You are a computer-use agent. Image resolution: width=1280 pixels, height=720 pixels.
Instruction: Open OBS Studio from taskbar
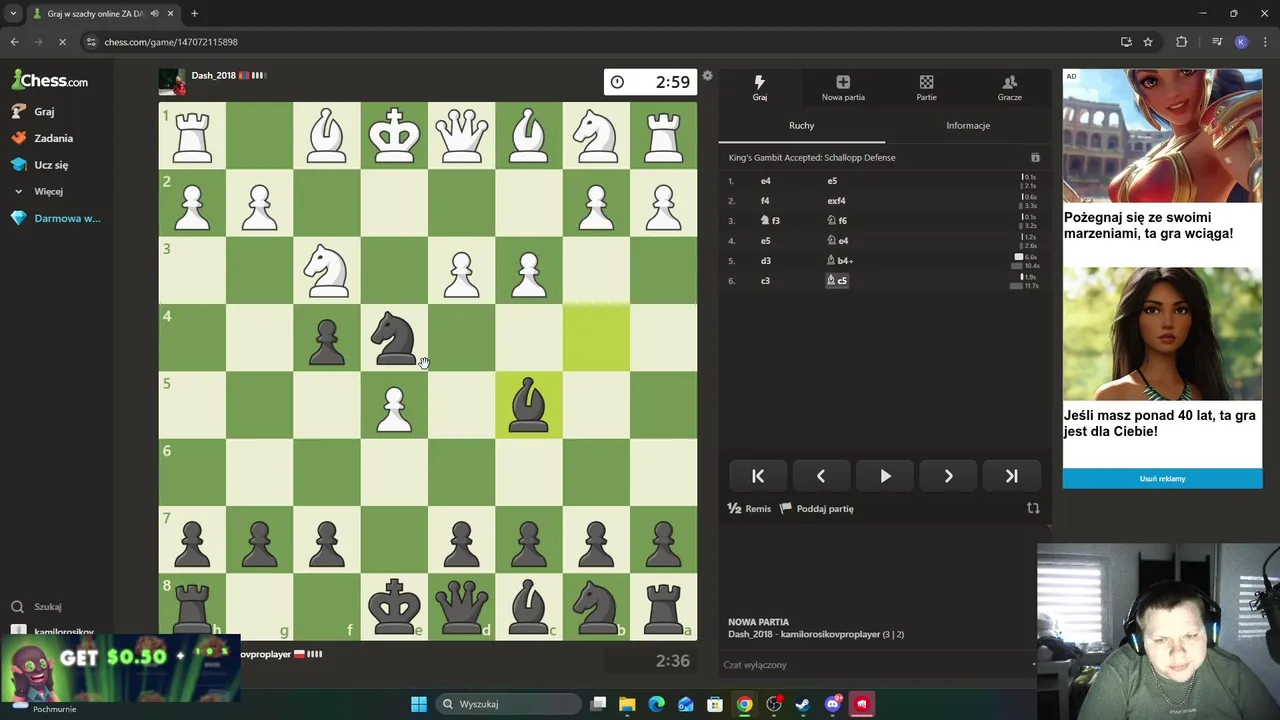[774, 704]
